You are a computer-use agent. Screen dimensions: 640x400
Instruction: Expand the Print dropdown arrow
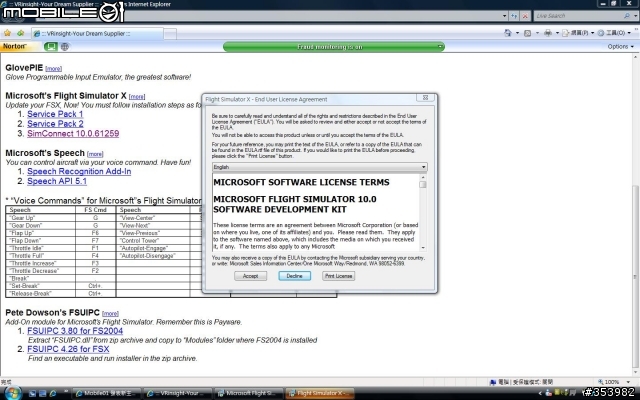557,33
